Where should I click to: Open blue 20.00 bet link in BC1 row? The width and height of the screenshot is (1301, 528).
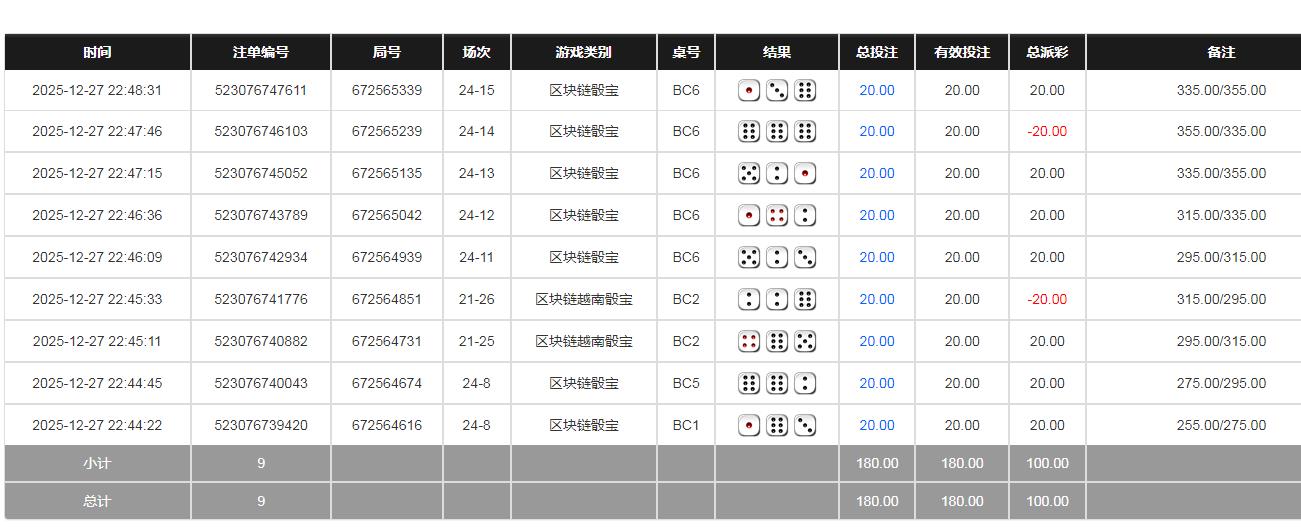coord(877,425)
